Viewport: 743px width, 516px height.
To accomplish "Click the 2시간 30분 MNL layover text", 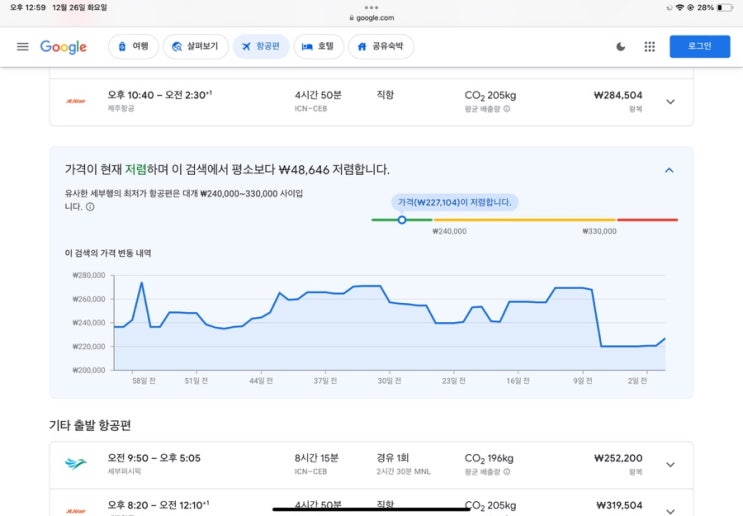I will (403, 471).
